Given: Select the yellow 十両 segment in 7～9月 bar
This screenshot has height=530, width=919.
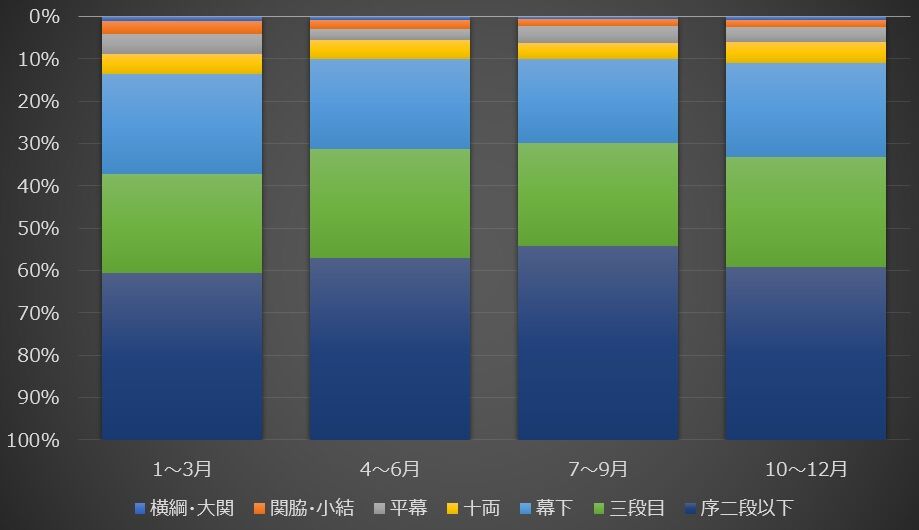Looking at the screenshot, I should (598, 51).
